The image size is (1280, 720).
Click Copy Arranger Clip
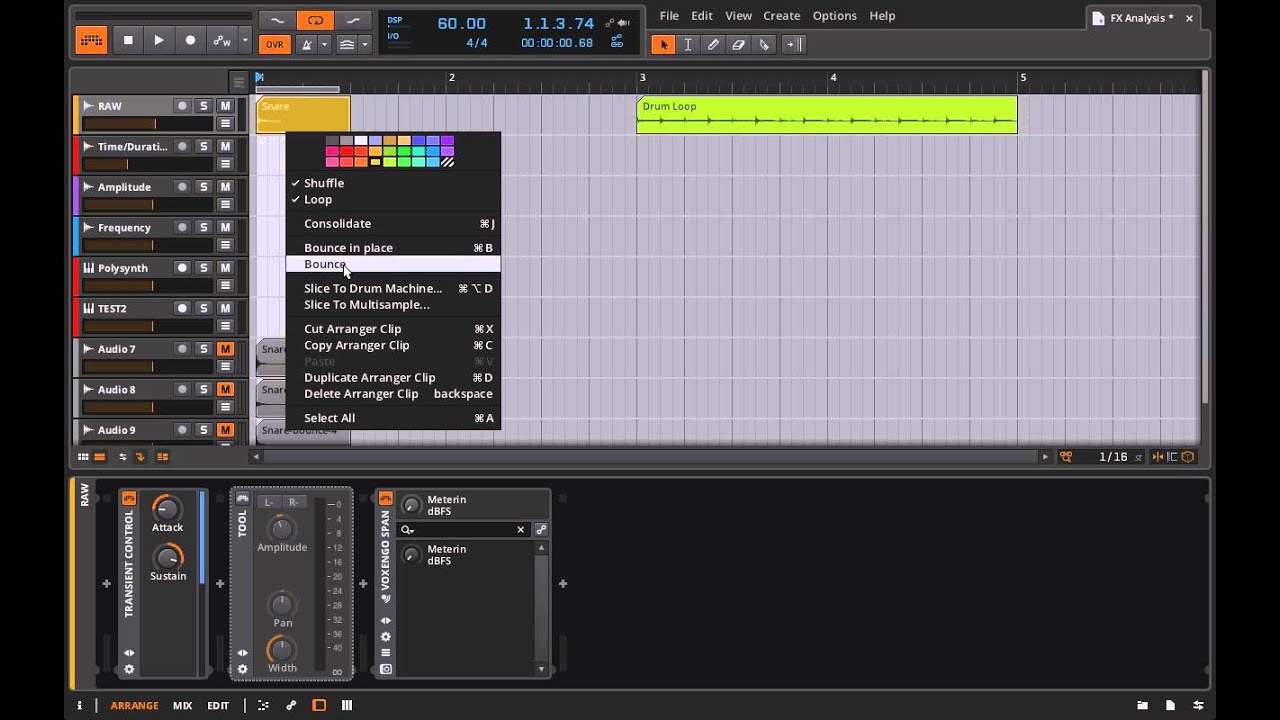click(x=393, y=345)
